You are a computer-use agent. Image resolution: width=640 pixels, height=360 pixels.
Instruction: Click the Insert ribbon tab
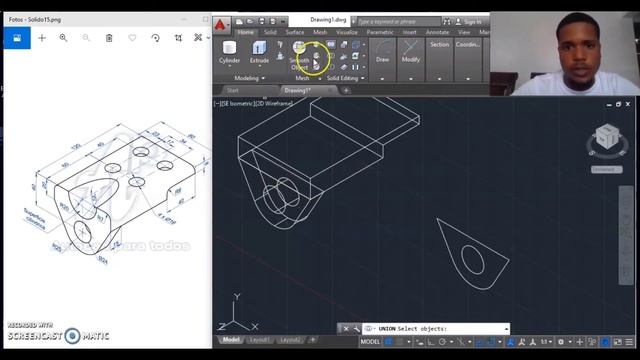(409, 32)
